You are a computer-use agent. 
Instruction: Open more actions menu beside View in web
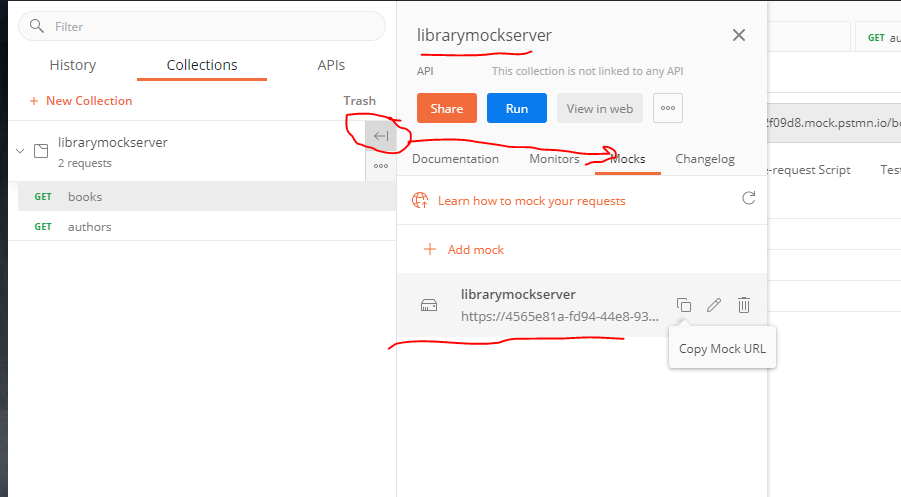[x=668, y=108]
